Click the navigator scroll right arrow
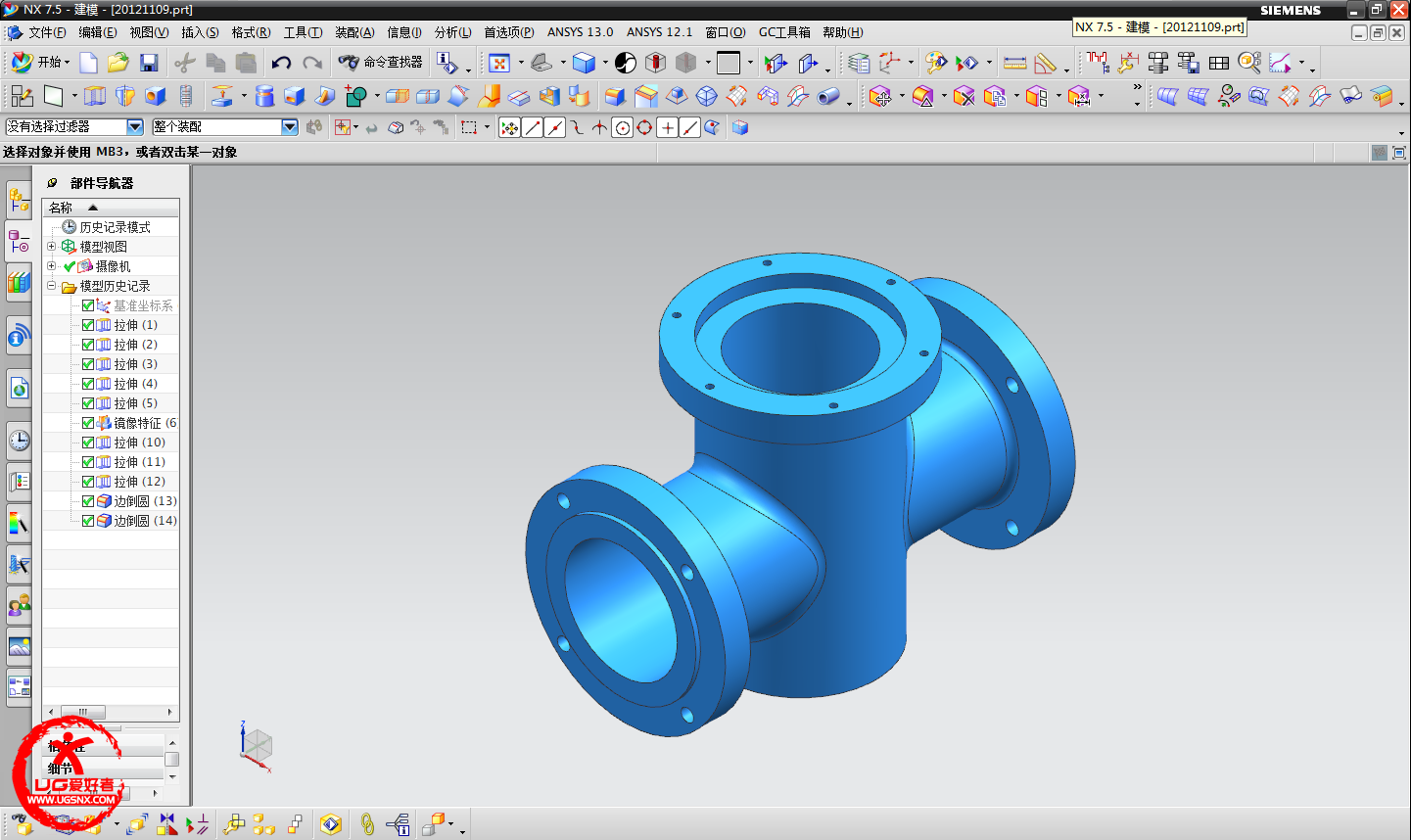The width and height of the screenshot is (1411, 840). click(170, 712)
